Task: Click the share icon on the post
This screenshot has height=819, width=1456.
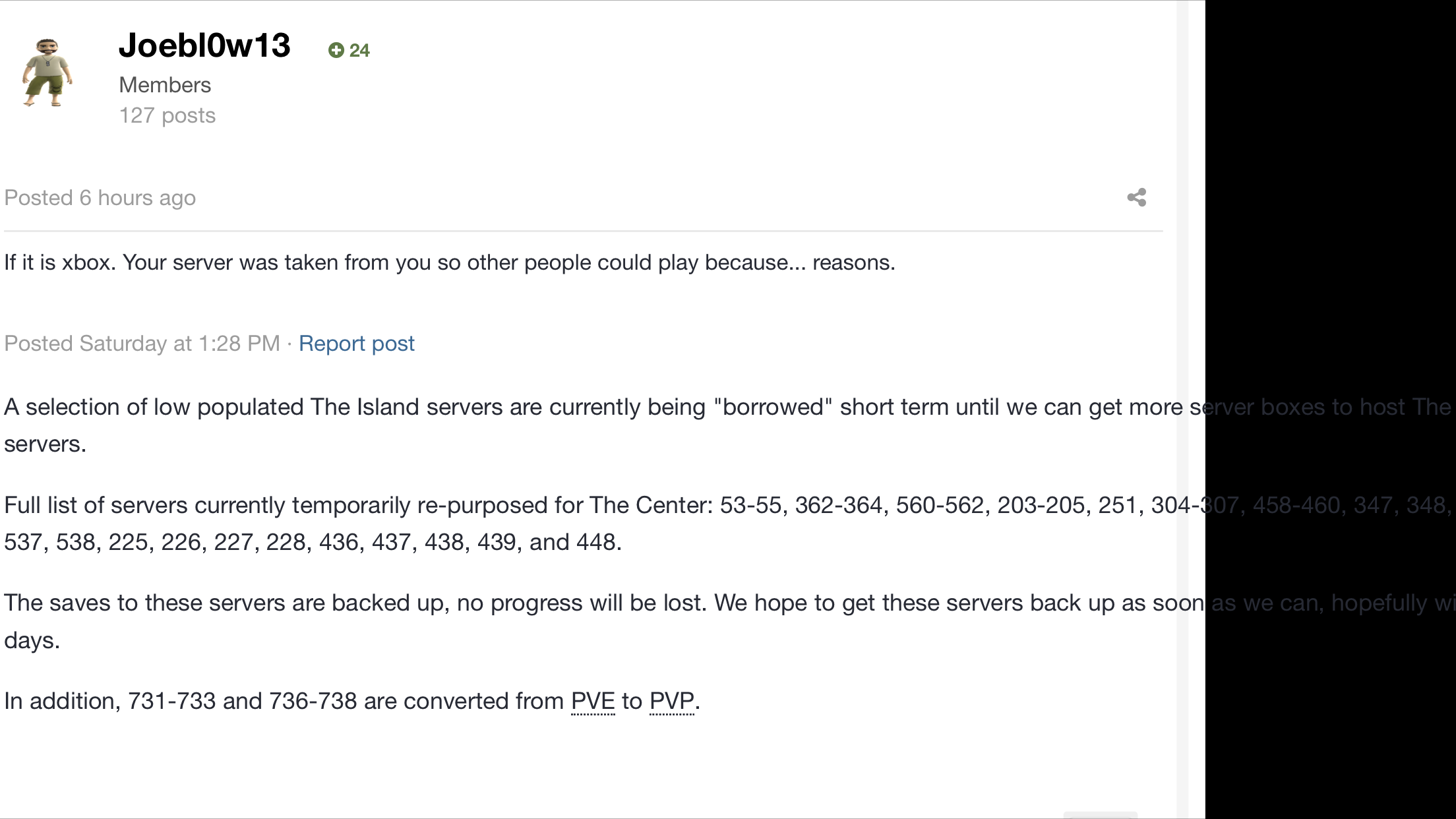Action: pyautogui.click(x=1137, y=197)
